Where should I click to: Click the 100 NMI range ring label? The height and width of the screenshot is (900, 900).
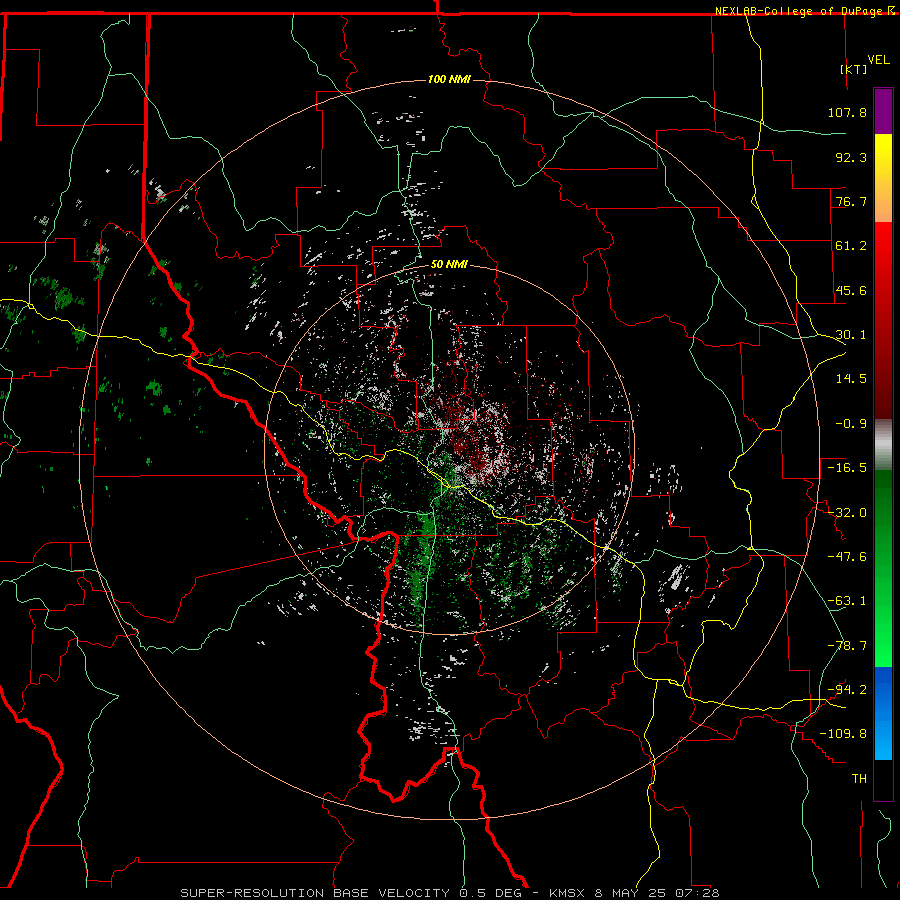[449, 79]
